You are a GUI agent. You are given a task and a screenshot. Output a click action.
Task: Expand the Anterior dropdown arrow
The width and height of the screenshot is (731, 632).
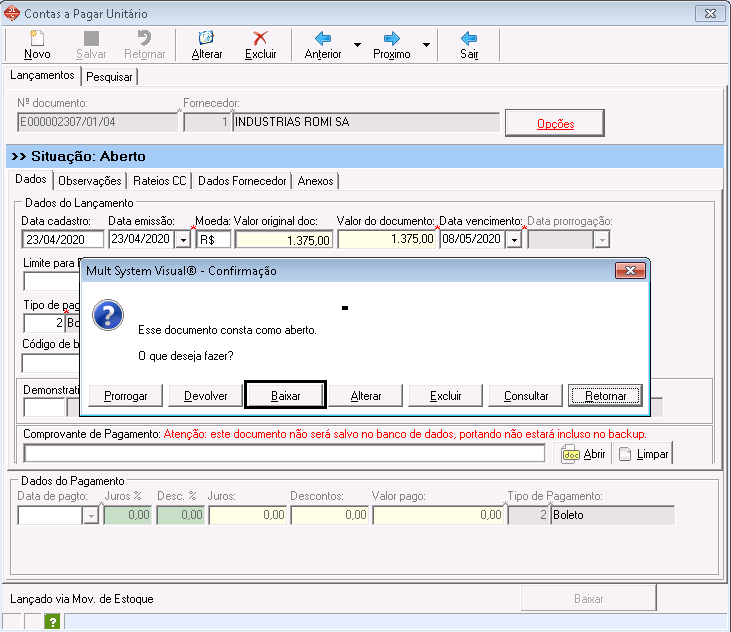point(358,45)
